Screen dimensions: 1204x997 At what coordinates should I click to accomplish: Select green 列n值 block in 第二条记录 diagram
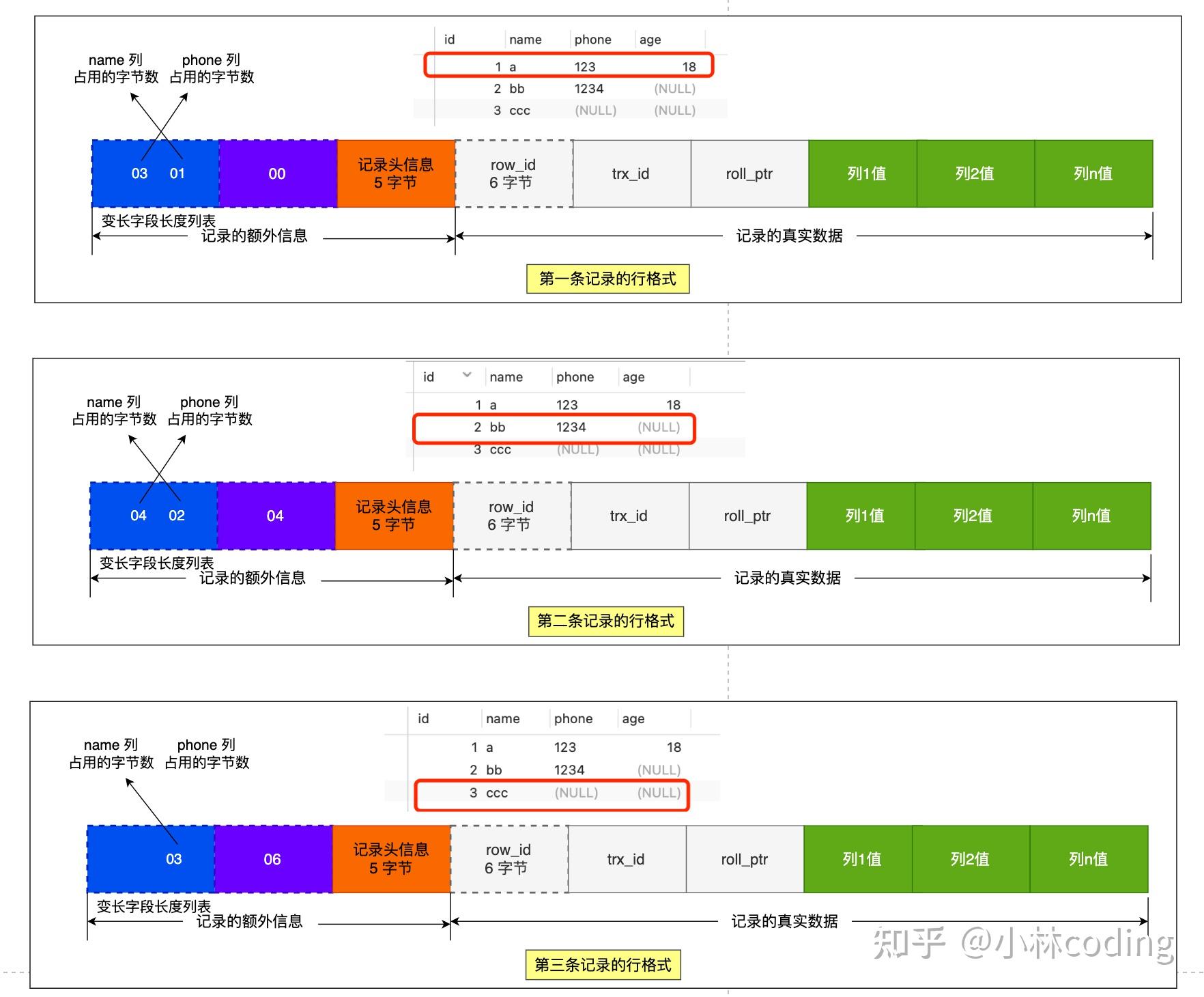click(x=1091, y=516)
